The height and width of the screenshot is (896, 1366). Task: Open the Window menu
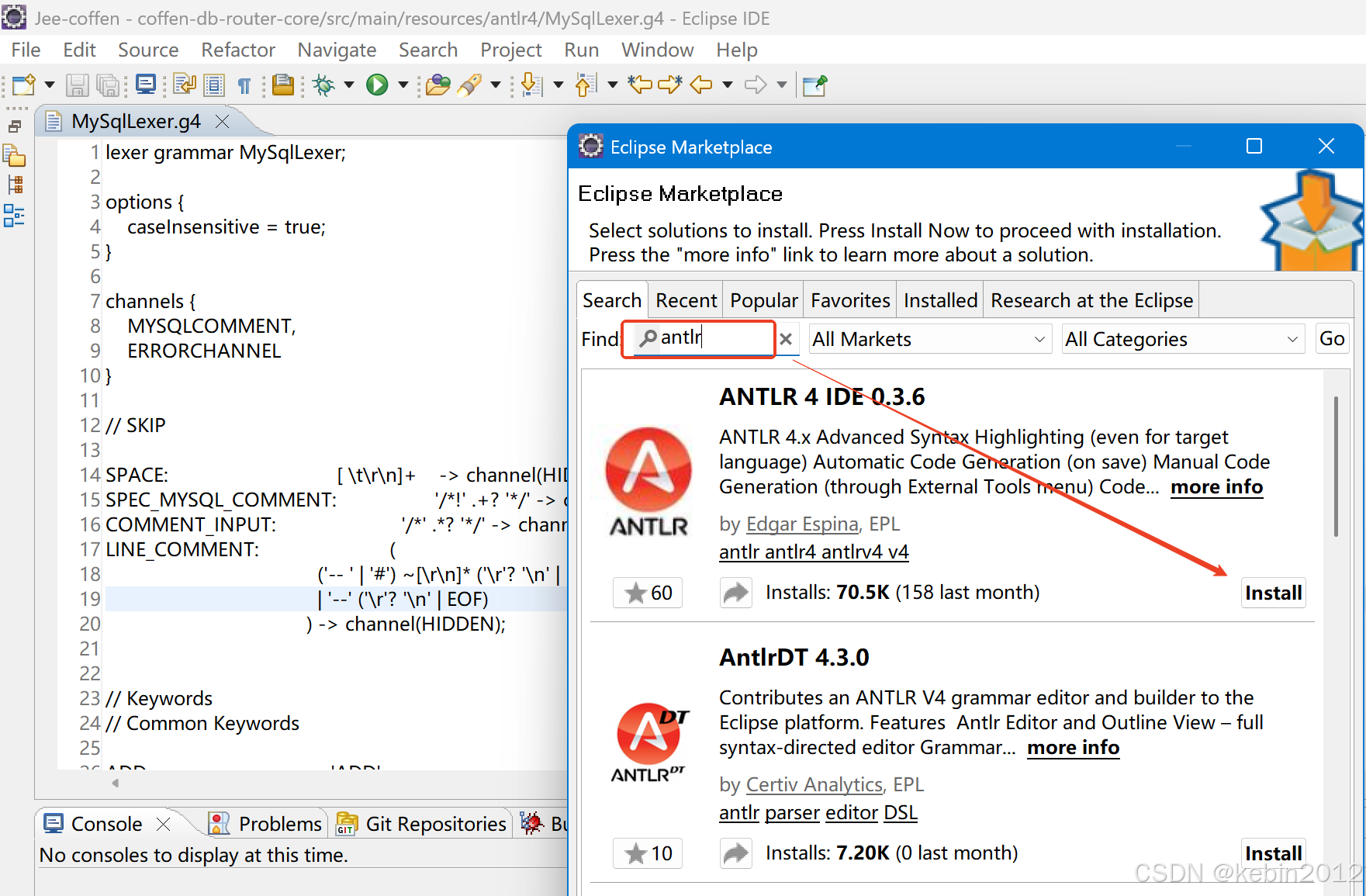657,50
